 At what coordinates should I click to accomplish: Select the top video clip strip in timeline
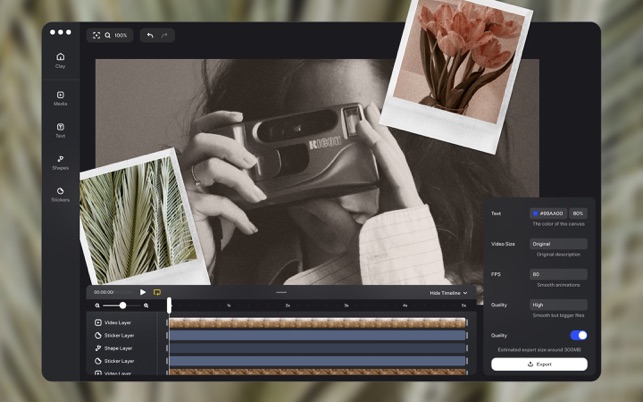[x=317, y=323]
